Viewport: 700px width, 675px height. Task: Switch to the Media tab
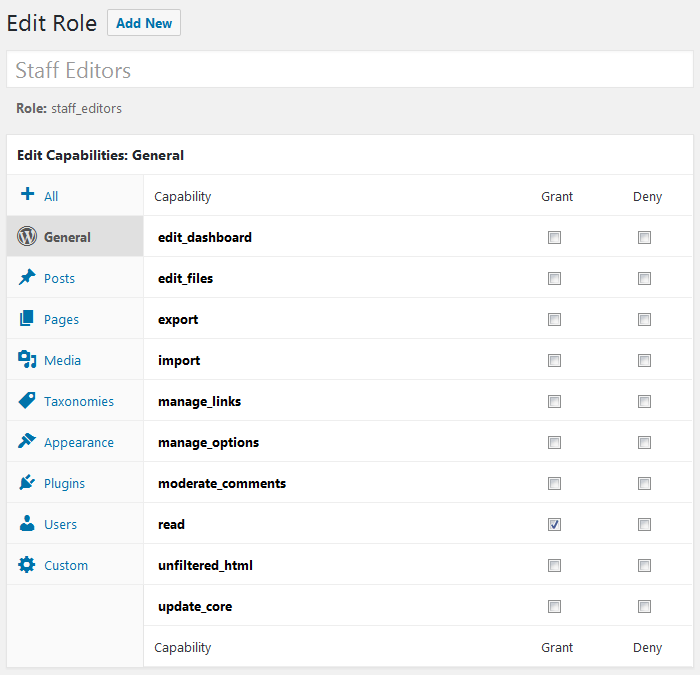coord(75,360)
